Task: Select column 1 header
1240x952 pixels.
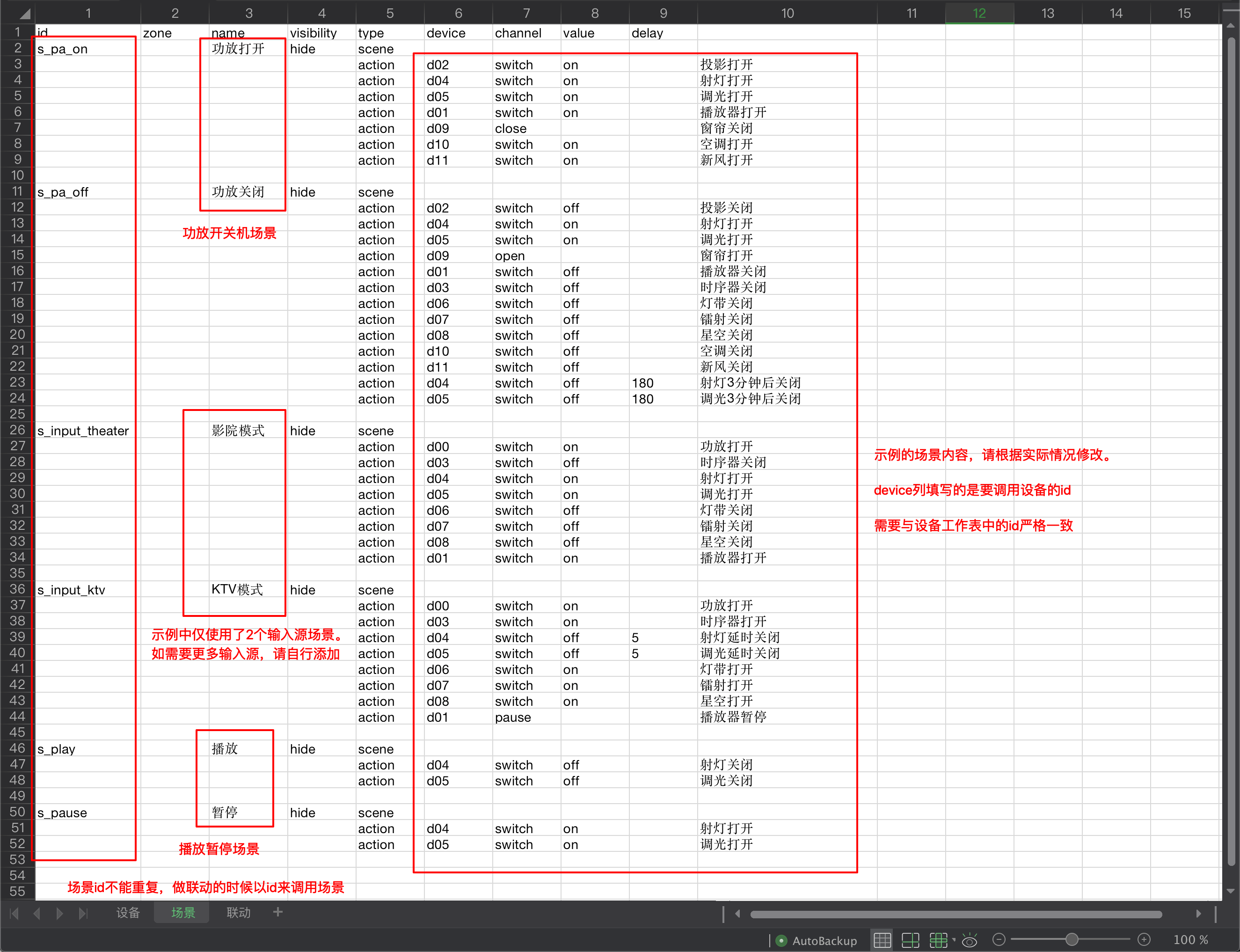Action: click(x=88, y=13)
